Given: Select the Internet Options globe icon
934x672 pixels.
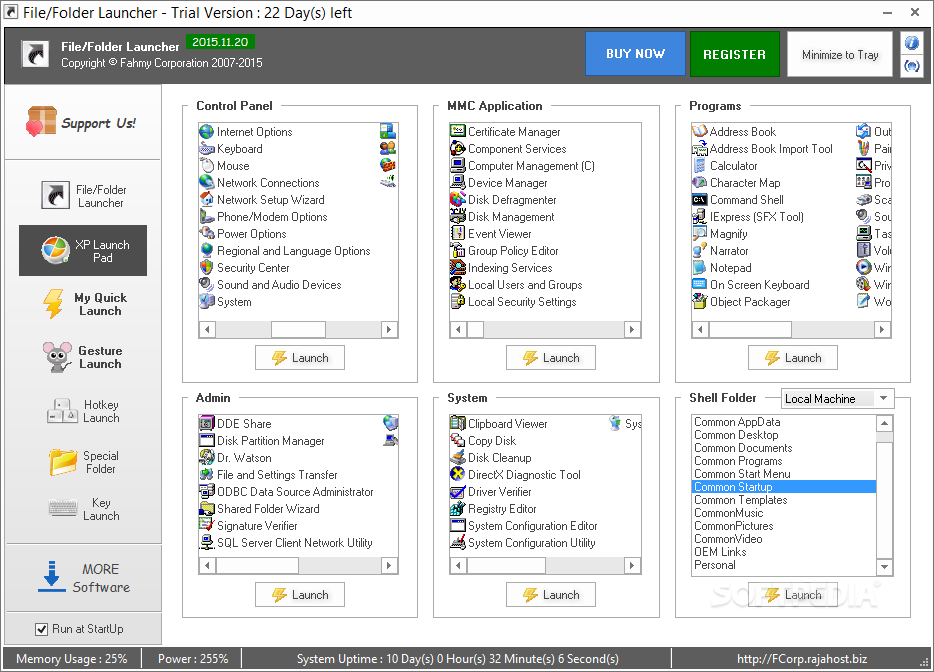Looking at the screenshot, I should (207, 132).
